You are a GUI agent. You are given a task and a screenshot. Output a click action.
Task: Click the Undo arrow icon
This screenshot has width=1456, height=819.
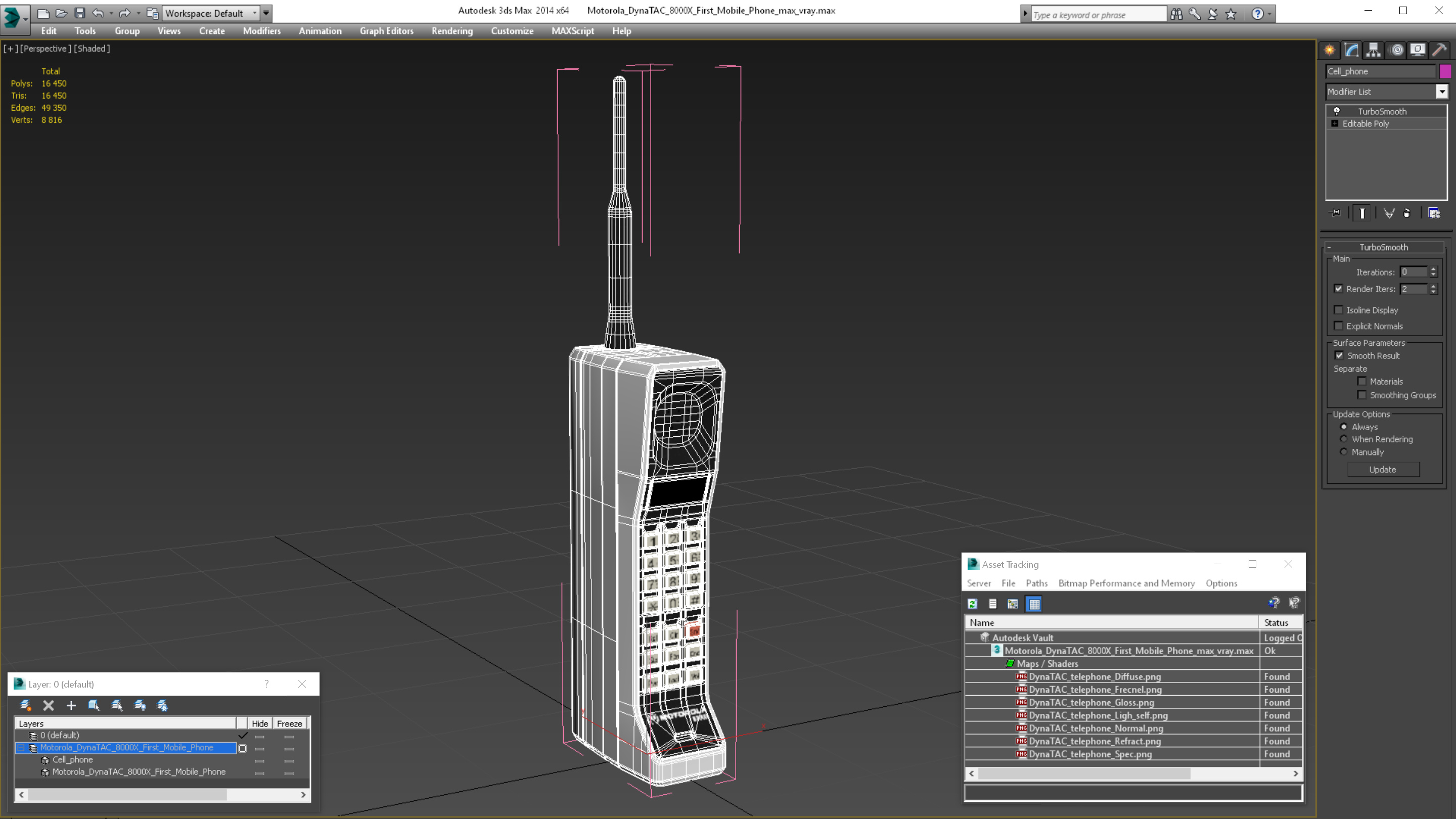click(x=98, y=13)
